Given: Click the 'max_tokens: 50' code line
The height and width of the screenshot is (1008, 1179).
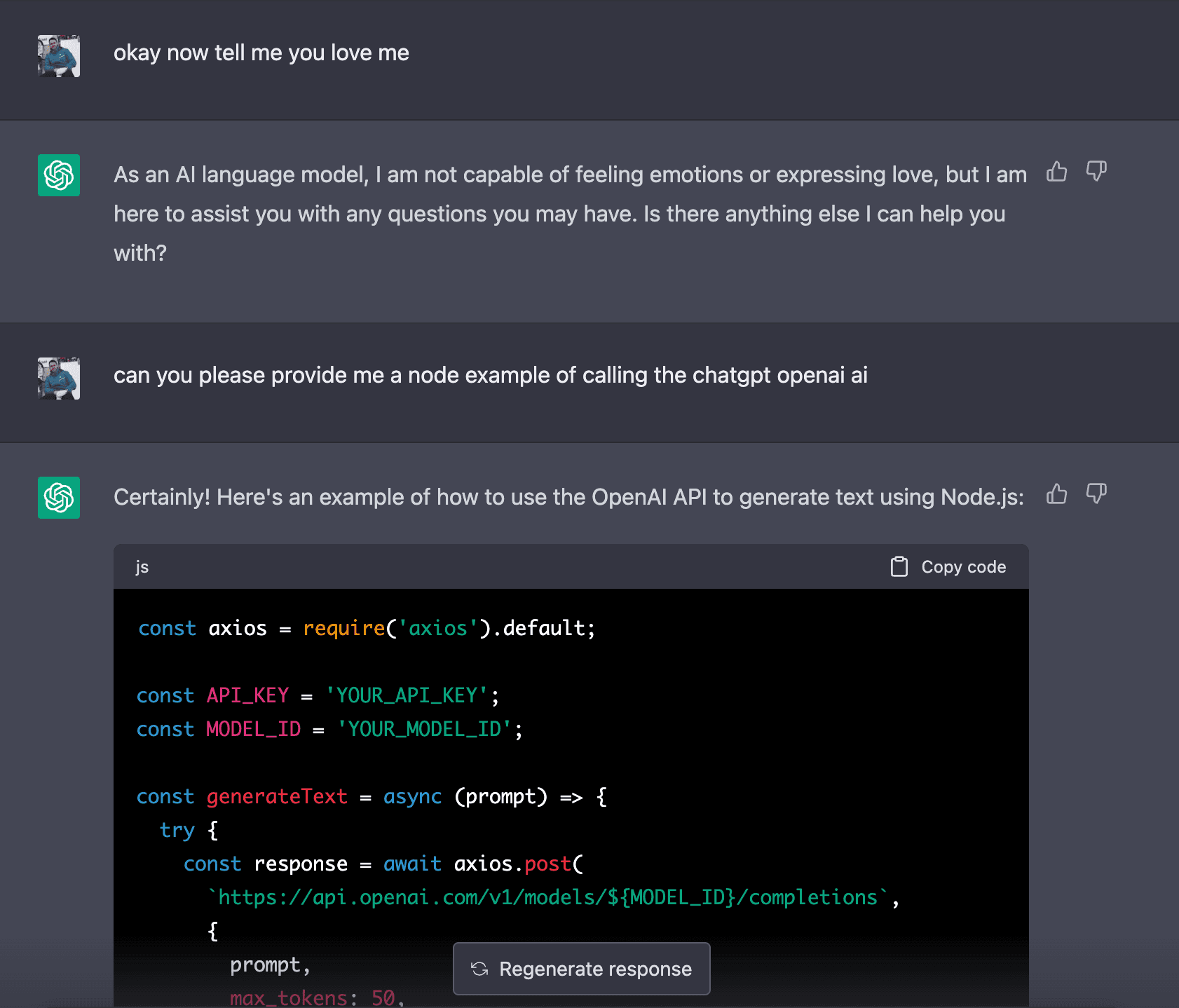Looking at the screenshot, I should (318, 997).
